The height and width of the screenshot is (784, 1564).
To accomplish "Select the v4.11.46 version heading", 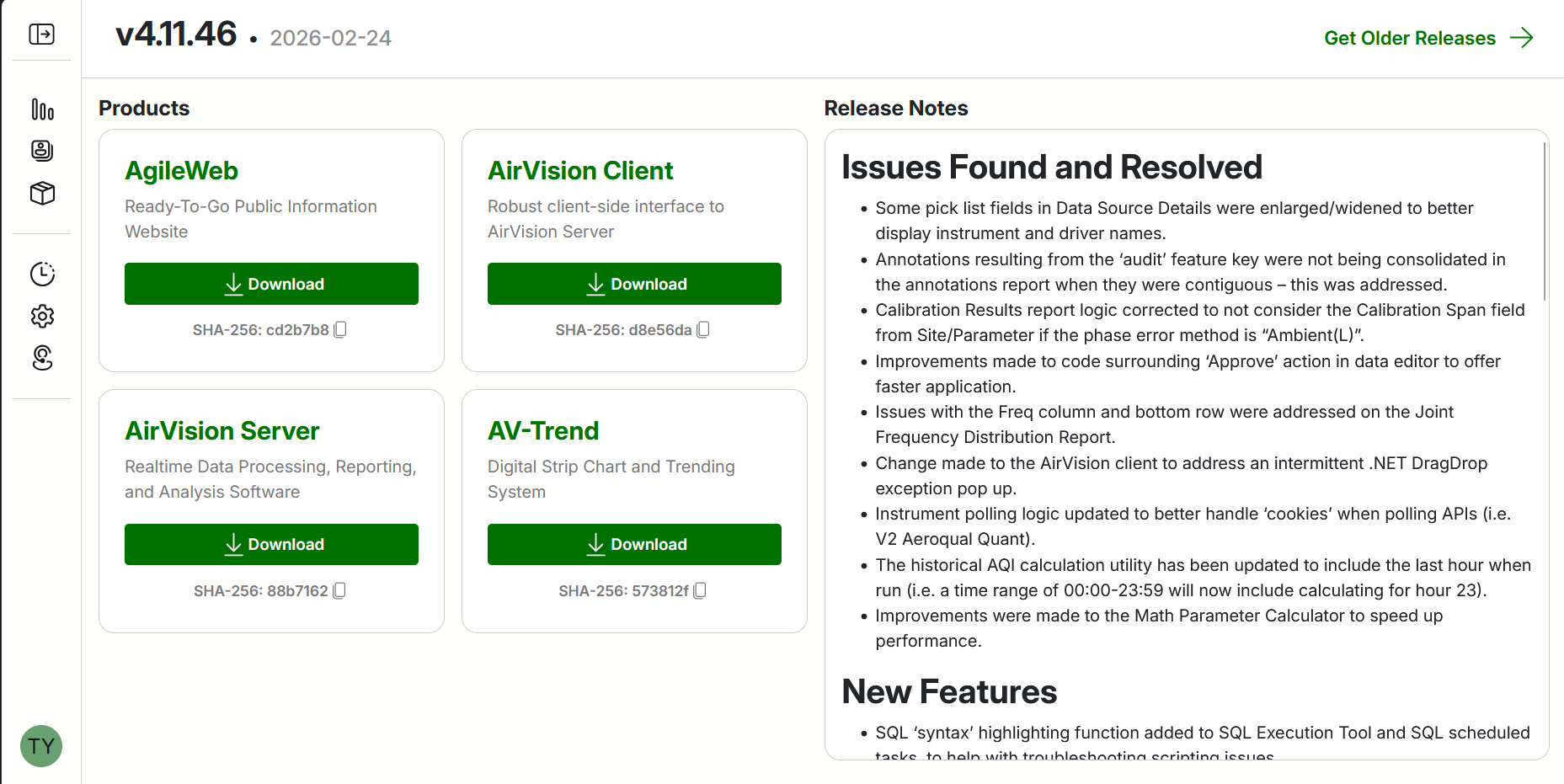I will coord(175,35).
